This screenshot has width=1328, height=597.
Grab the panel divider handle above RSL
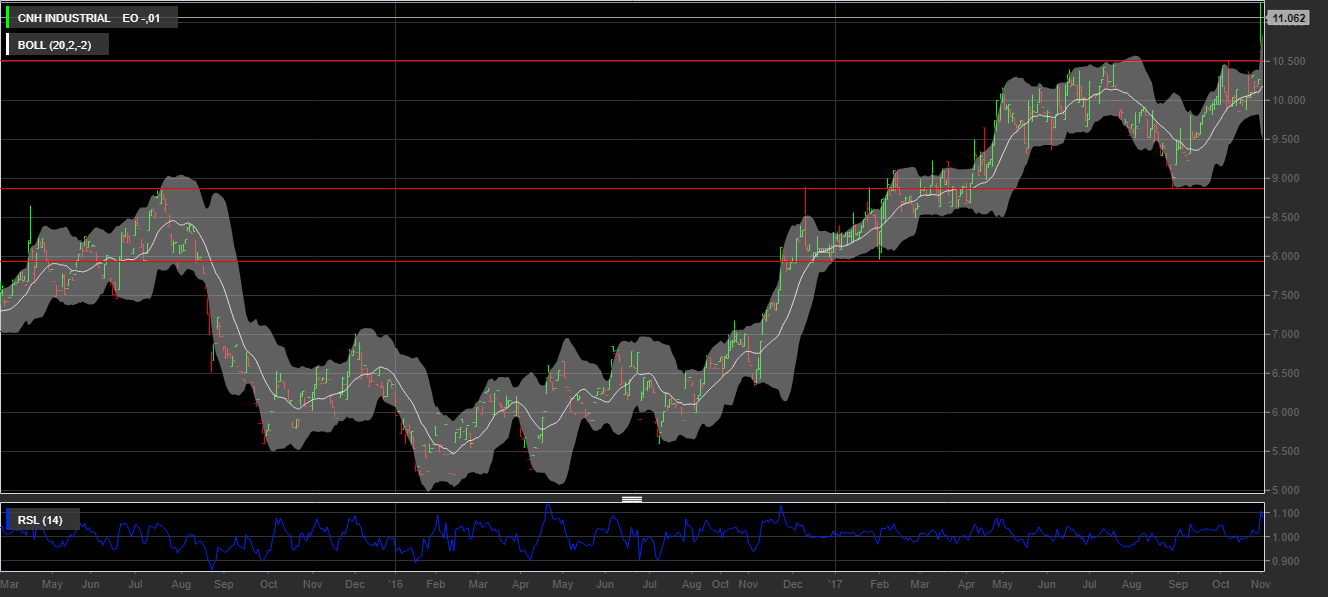click(x=631, y=498)
